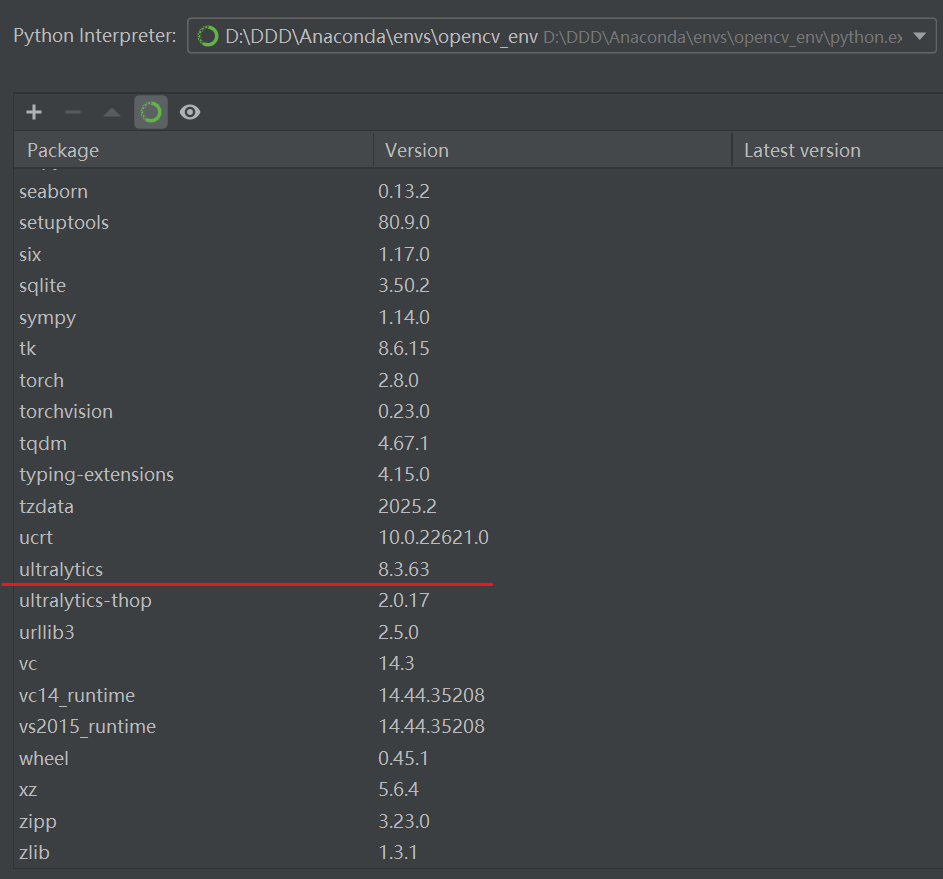
Task: Select the typing-extensions package row
Action: click(478, 474)
